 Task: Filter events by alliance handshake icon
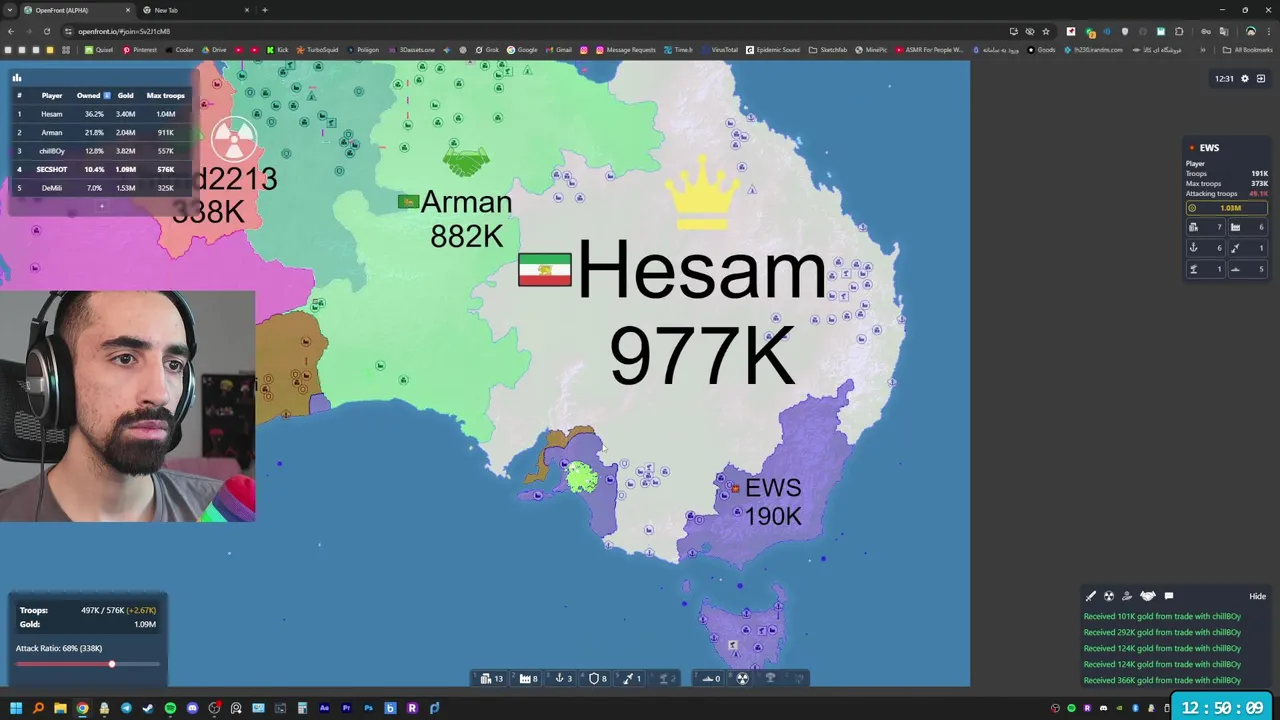click(1148, 596)
